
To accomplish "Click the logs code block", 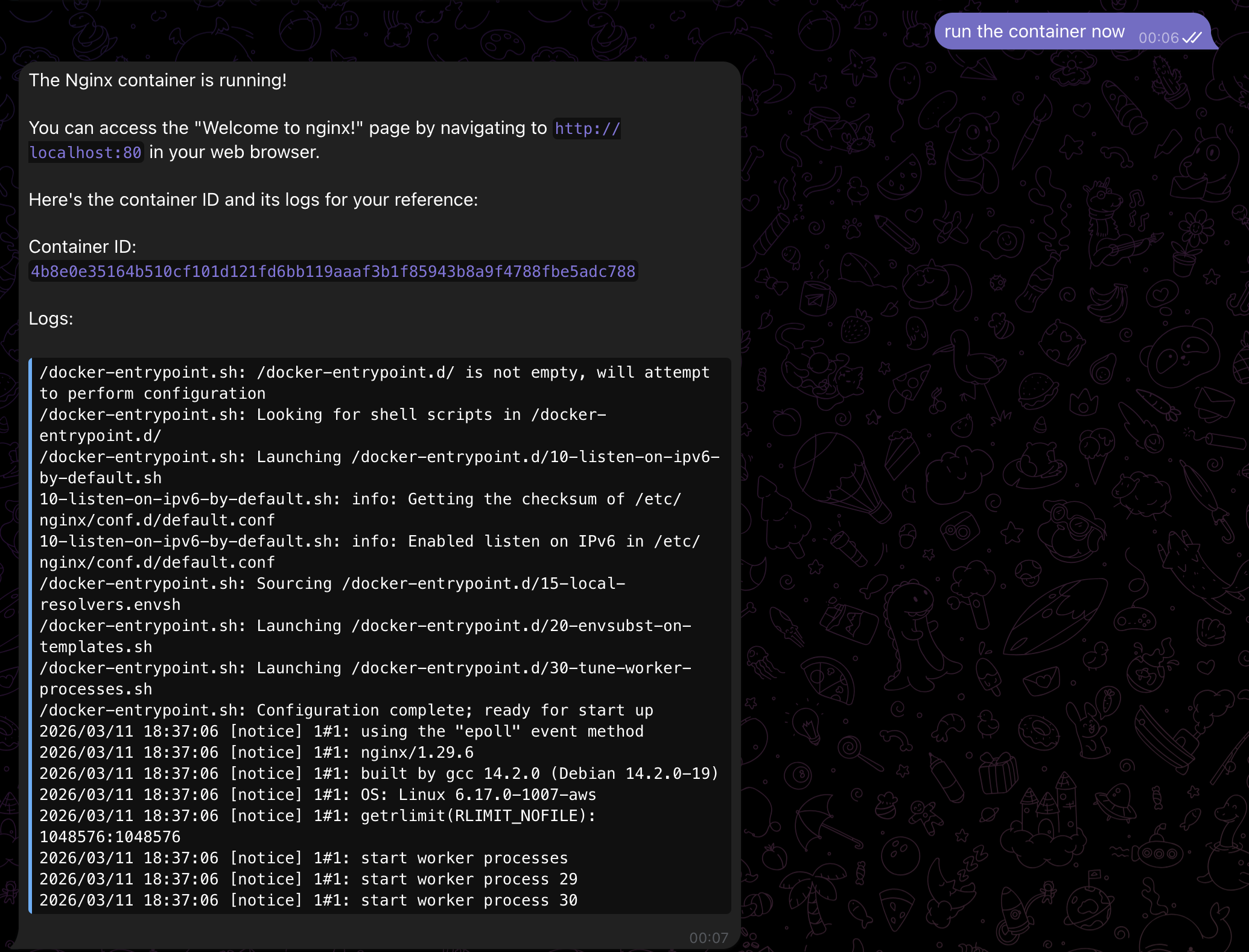I will [380, 633].
